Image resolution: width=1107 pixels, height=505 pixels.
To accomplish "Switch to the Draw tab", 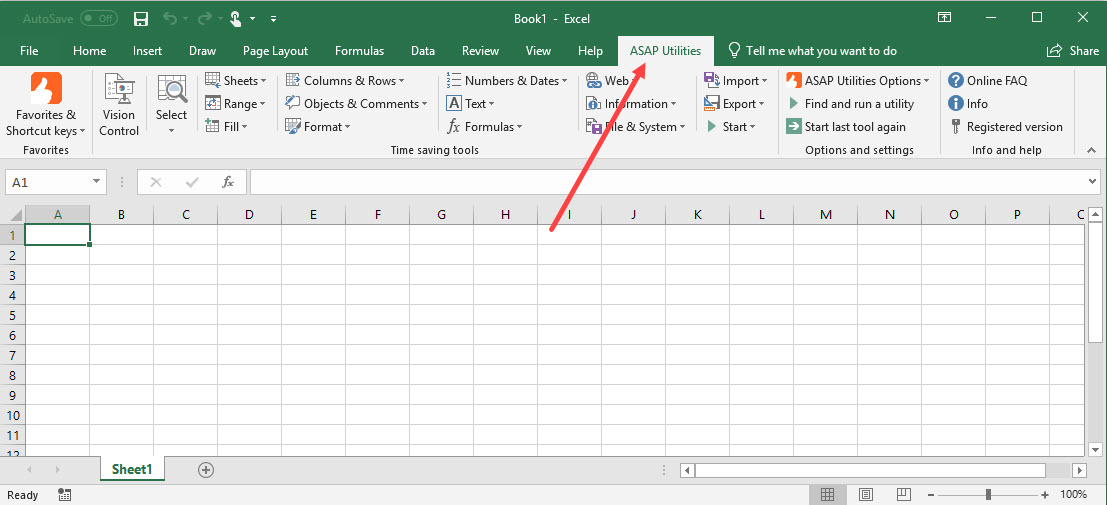I will pos(203,51).
